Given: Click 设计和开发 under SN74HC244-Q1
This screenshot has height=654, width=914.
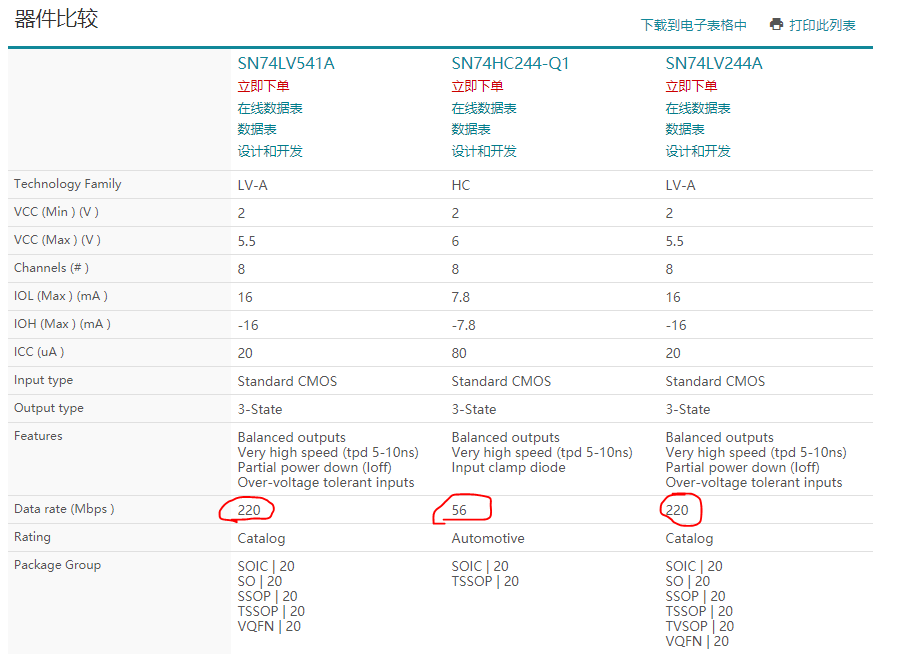Looking at the screenshot, I should pyautogui.click(x=484, y=152).
